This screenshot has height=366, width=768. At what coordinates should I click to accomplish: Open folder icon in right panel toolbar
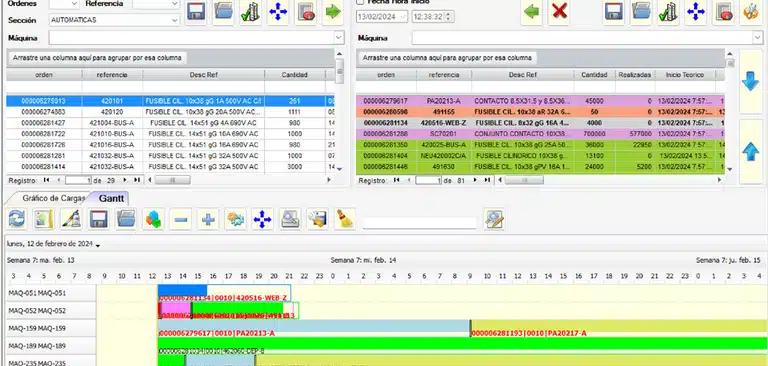pyautogui.click(x=641, y=11)
